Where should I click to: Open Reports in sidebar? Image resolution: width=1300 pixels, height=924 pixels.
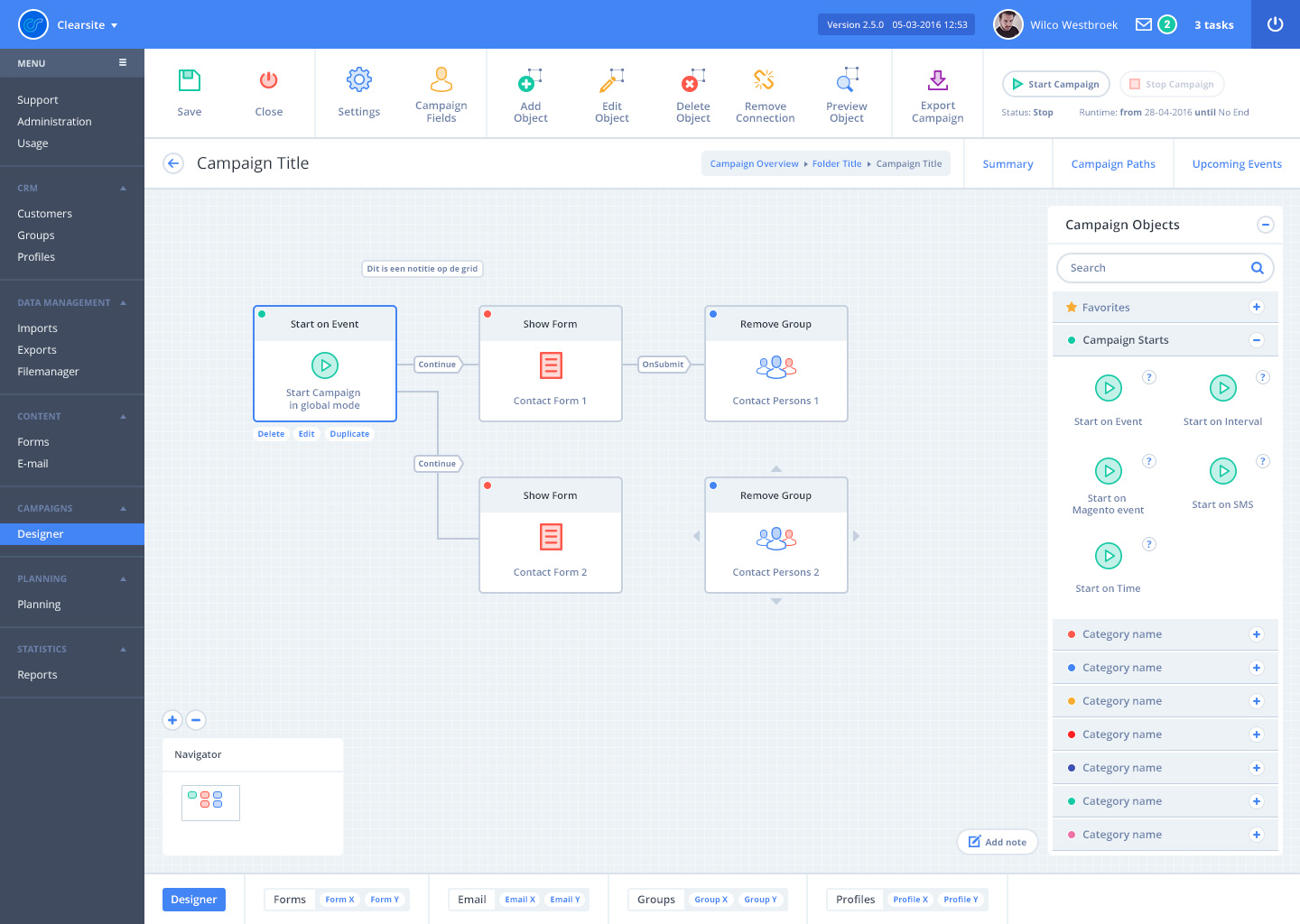(x=37, y=675)
